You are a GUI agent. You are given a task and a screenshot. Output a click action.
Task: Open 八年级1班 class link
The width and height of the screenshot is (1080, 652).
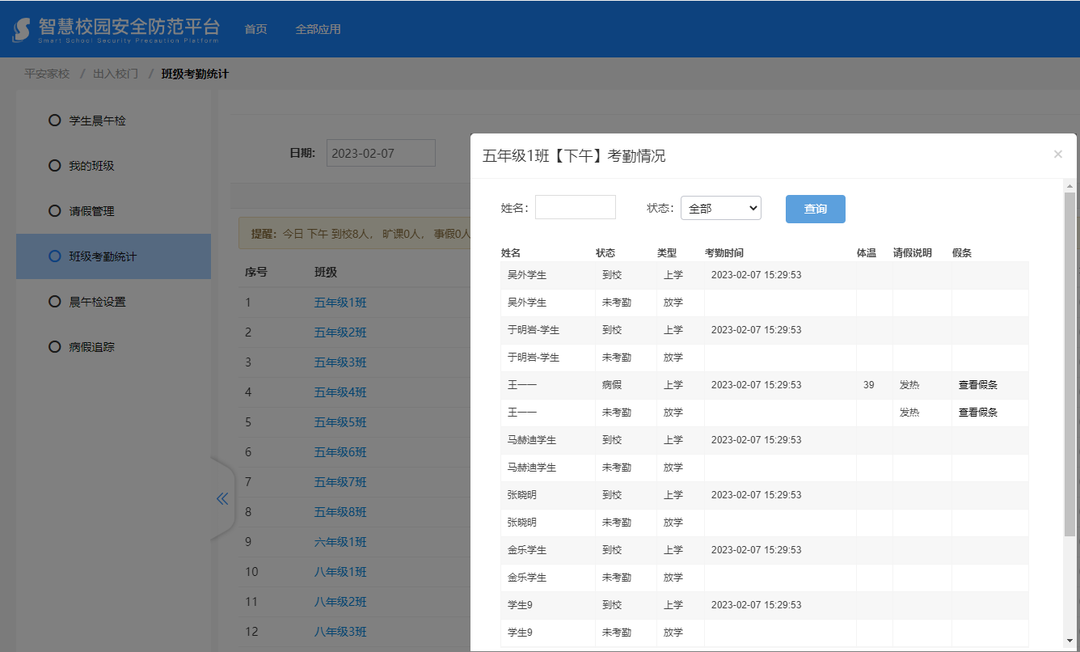340,572
